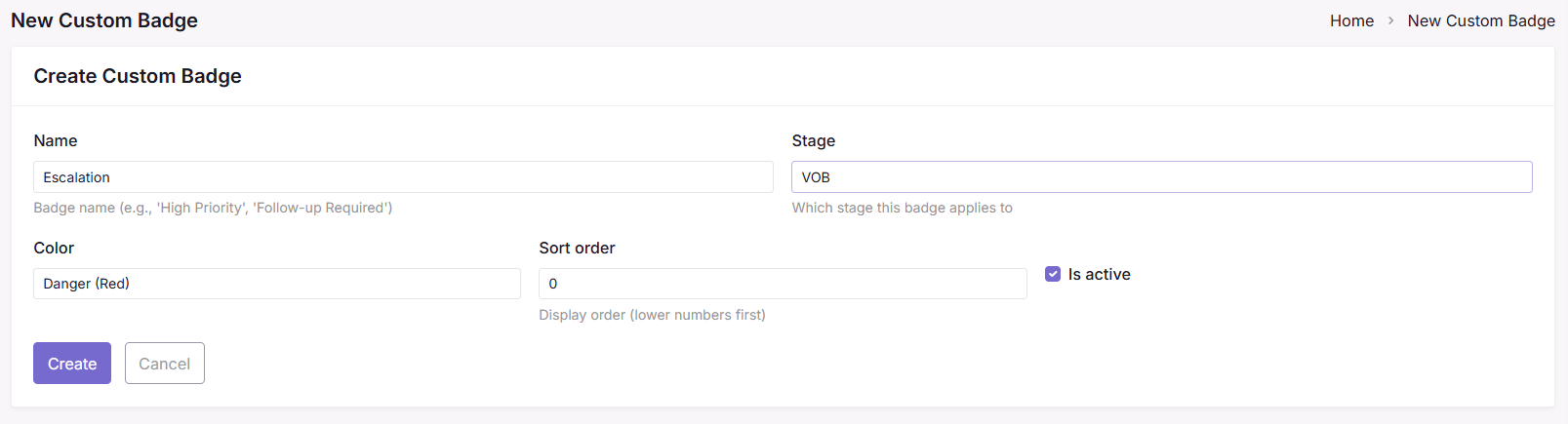Focus the Name field containing Escalation
The image size is (1568, 424).
tap(403, 177)
